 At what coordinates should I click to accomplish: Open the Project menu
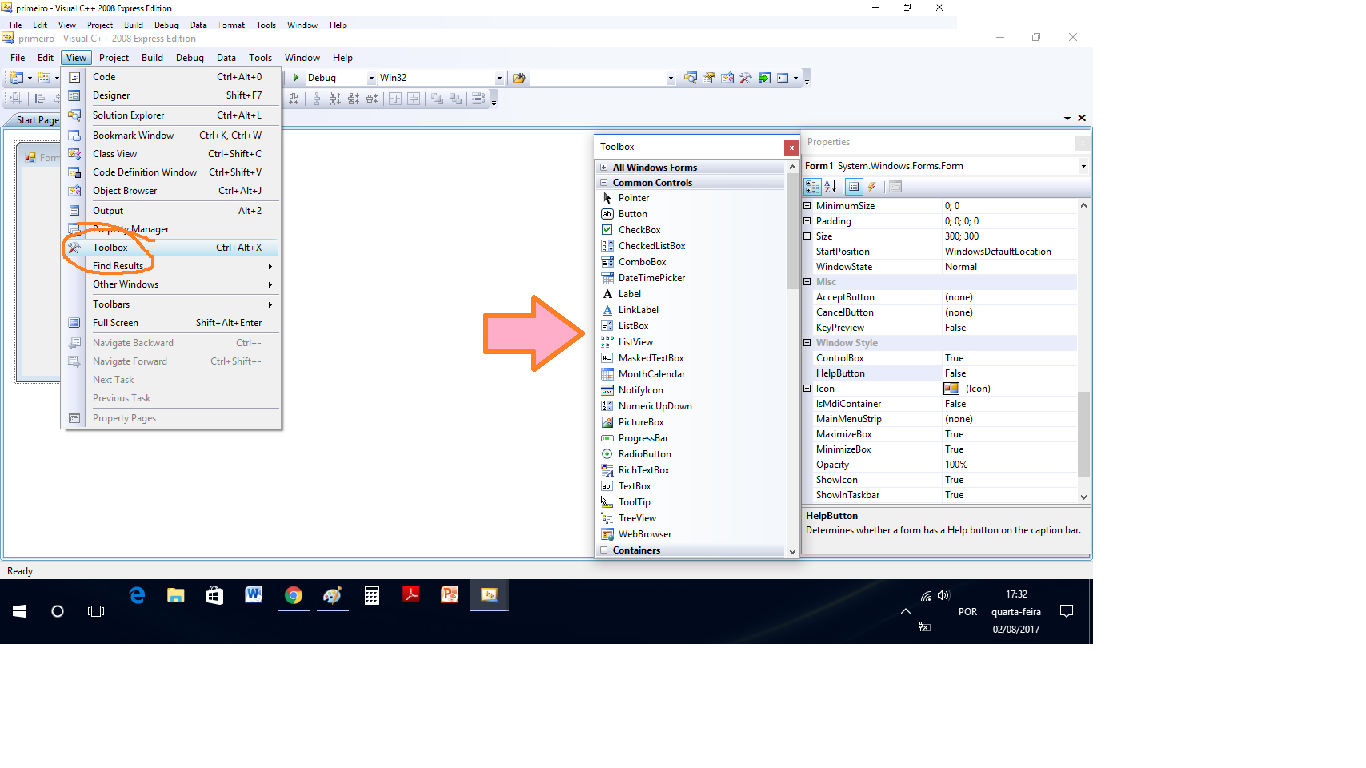click(x=114, y=58)
